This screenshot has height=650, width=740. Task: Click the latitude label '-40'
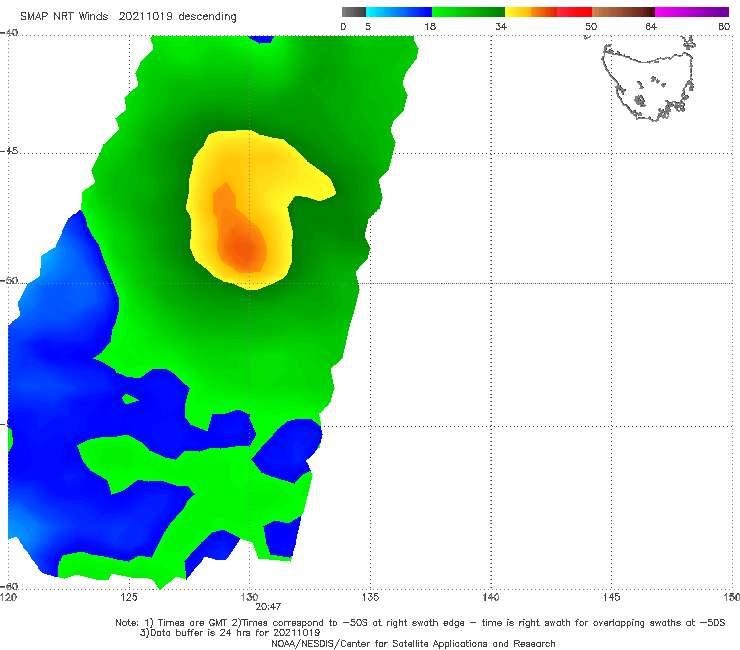click(9, 33)
